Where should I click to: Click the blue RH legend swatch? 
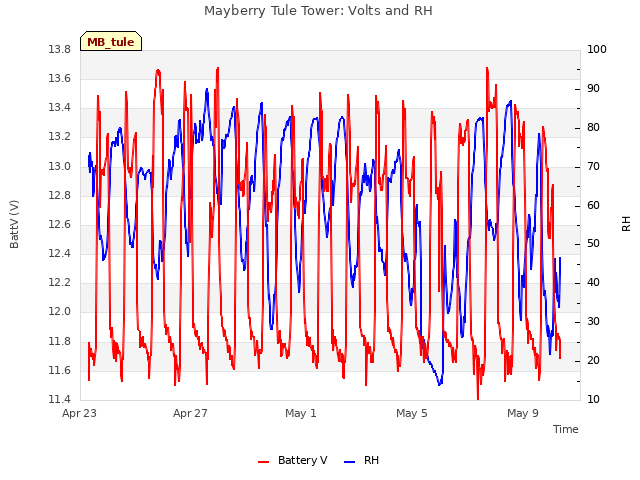(x=350, y=462)
